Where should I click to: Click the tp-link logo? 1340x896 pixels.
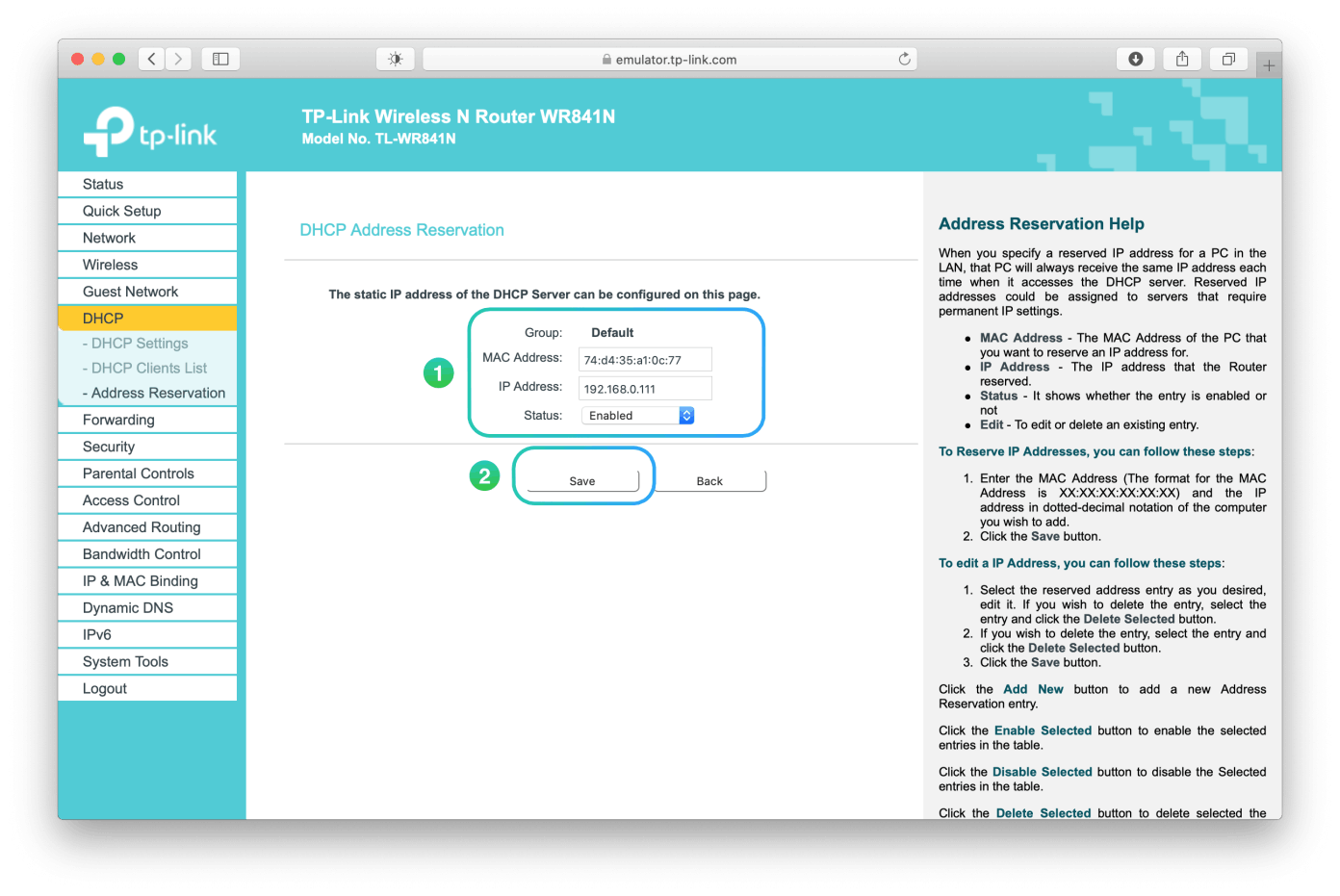pos(150,132)
